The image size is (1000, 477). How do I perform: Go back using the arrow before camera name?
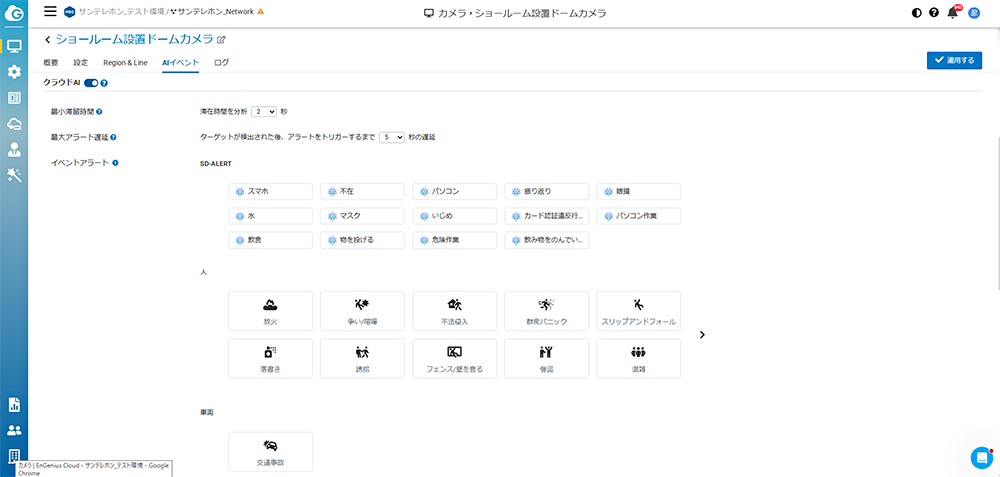[x=48, y=40]
